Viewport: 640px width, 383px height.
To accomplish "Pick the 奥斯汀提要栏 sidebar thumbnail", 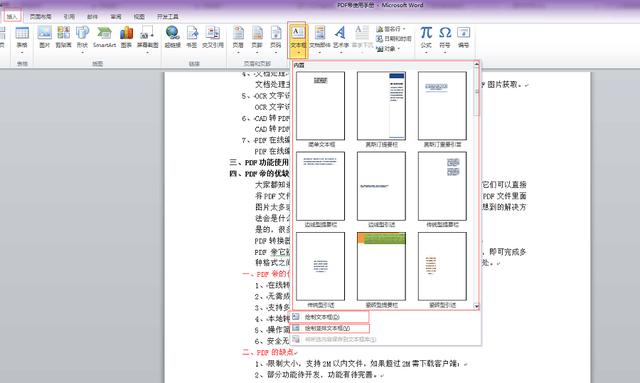I will click(381, 106).
